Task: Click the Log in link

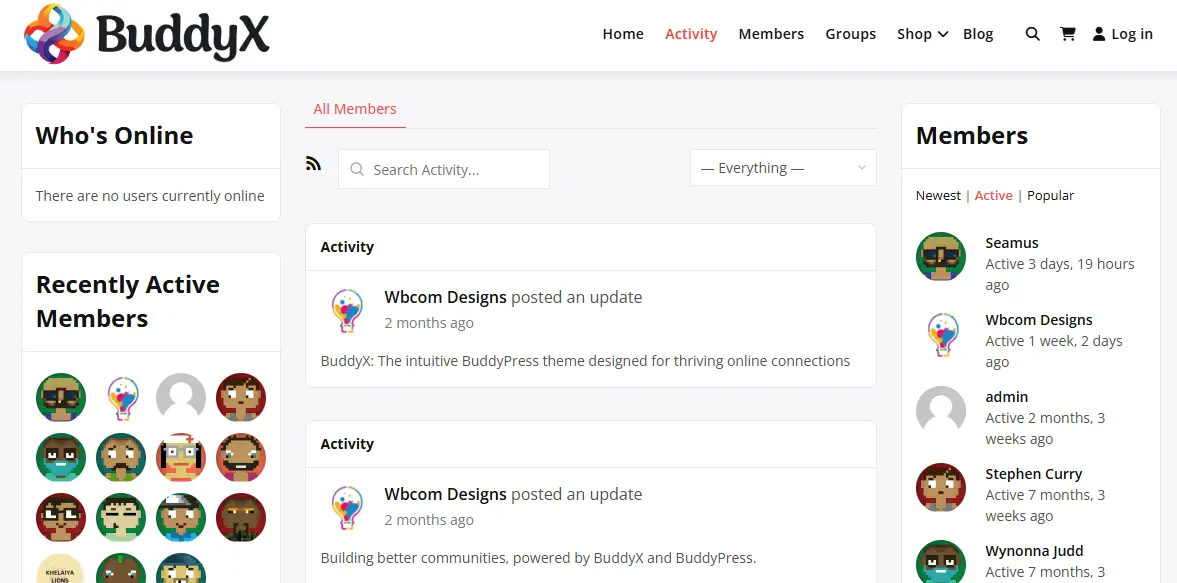Action: [1132, 34]
